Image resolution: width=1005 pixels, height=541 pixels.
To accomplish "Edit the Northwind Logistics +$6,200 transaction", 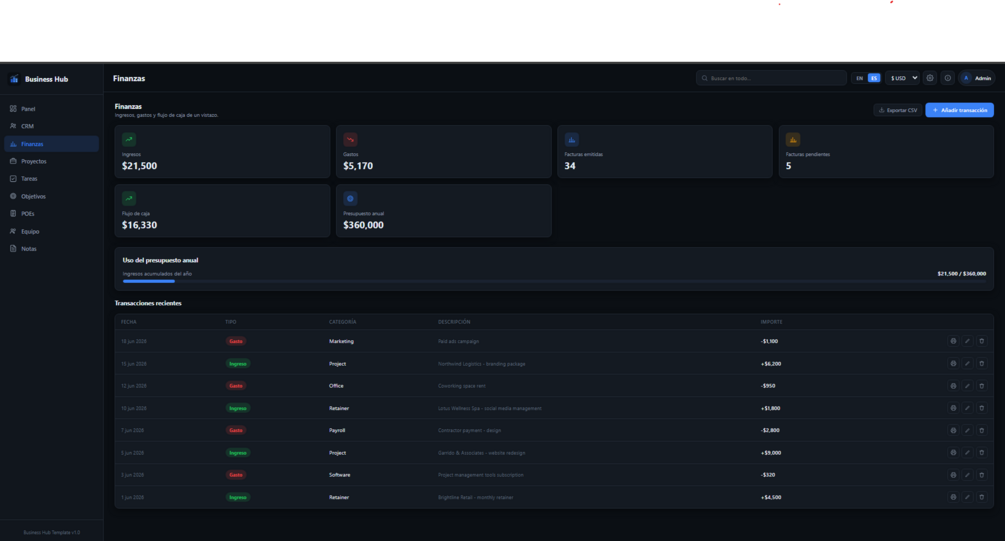I will click(x=967, y=363).
